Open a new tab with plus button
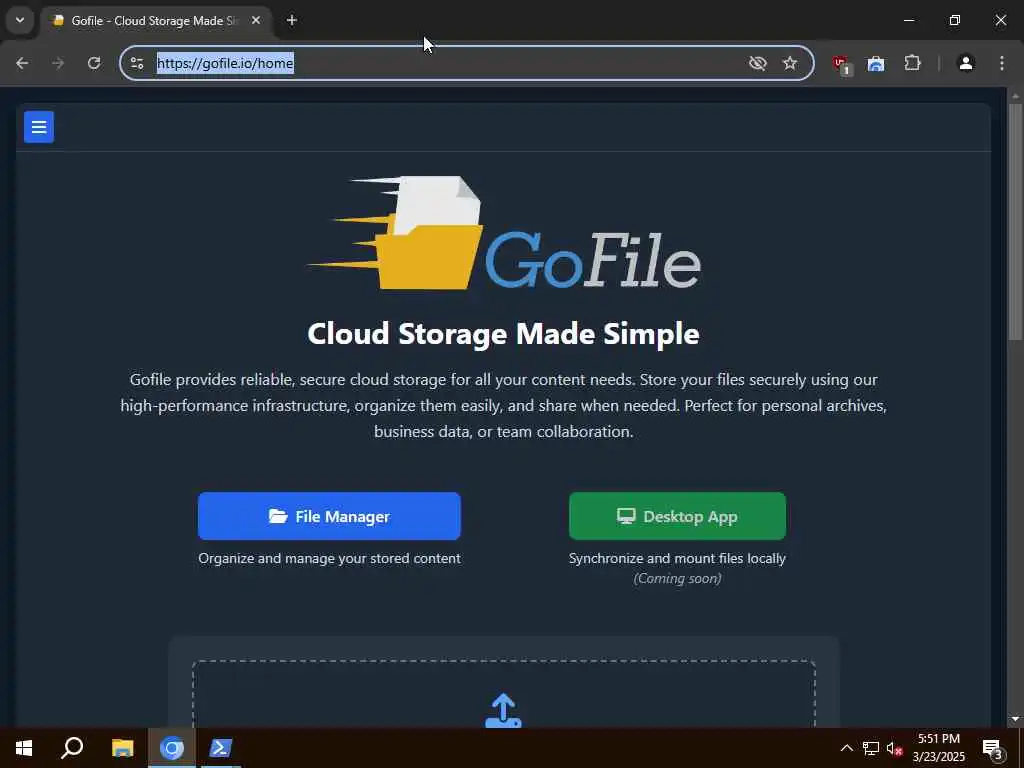 coord(292,20)
